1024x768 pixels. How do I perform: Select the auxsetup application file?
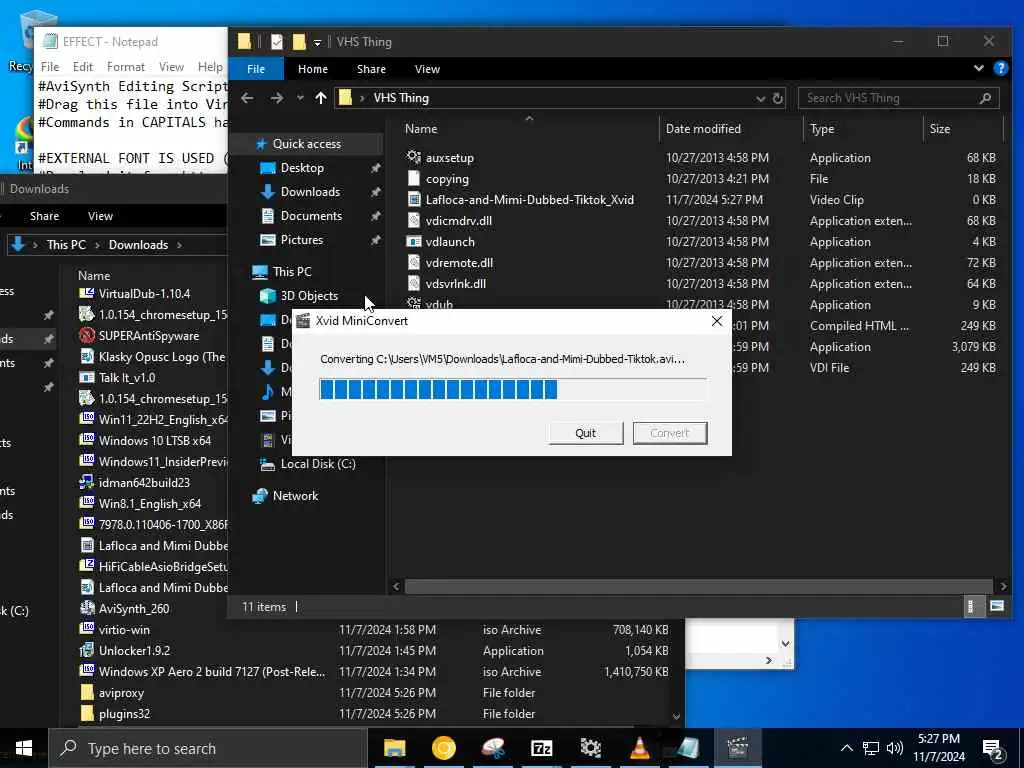(450, 157)
